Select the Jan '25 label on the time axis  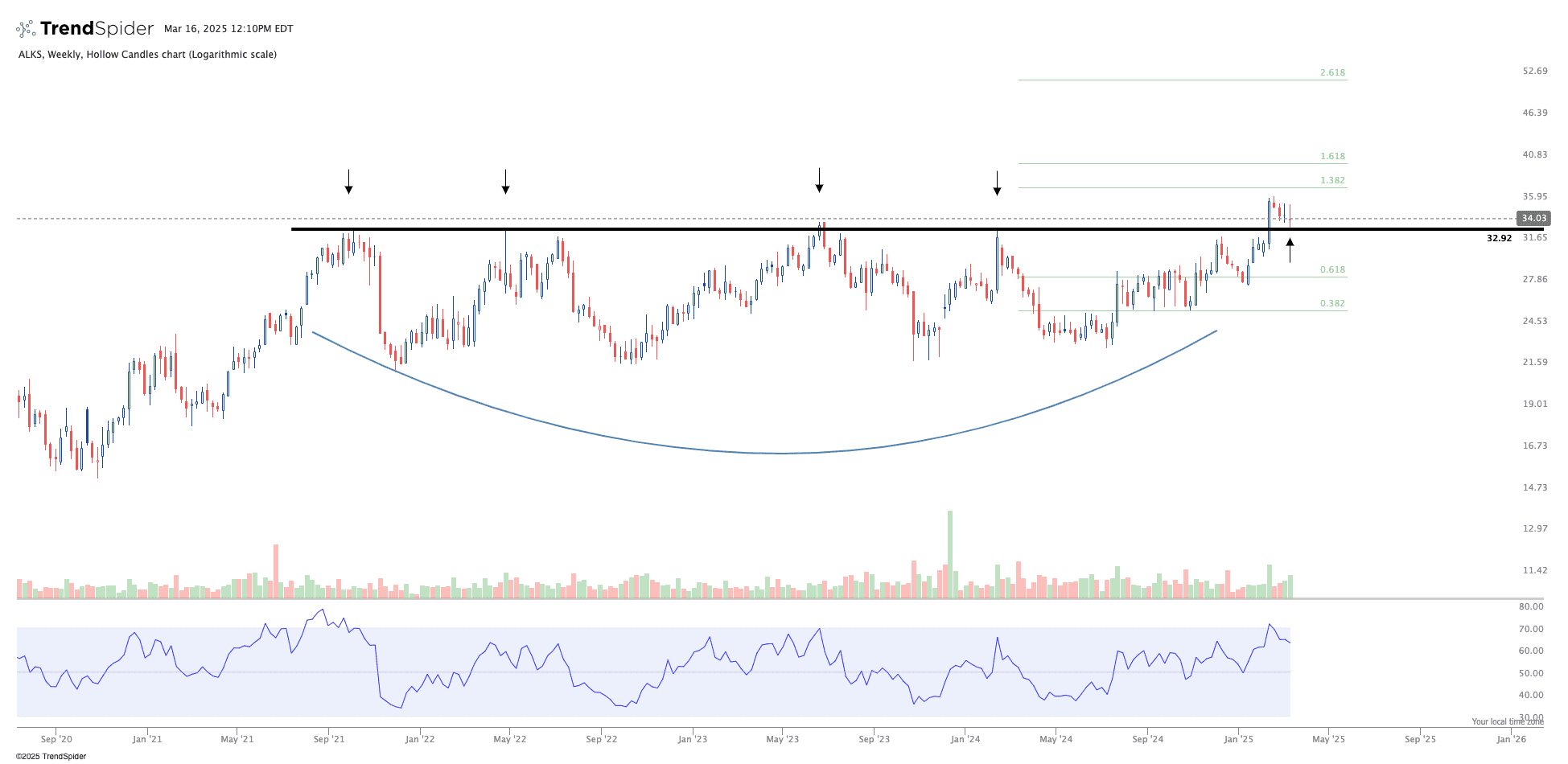(x=1238, y=739)
